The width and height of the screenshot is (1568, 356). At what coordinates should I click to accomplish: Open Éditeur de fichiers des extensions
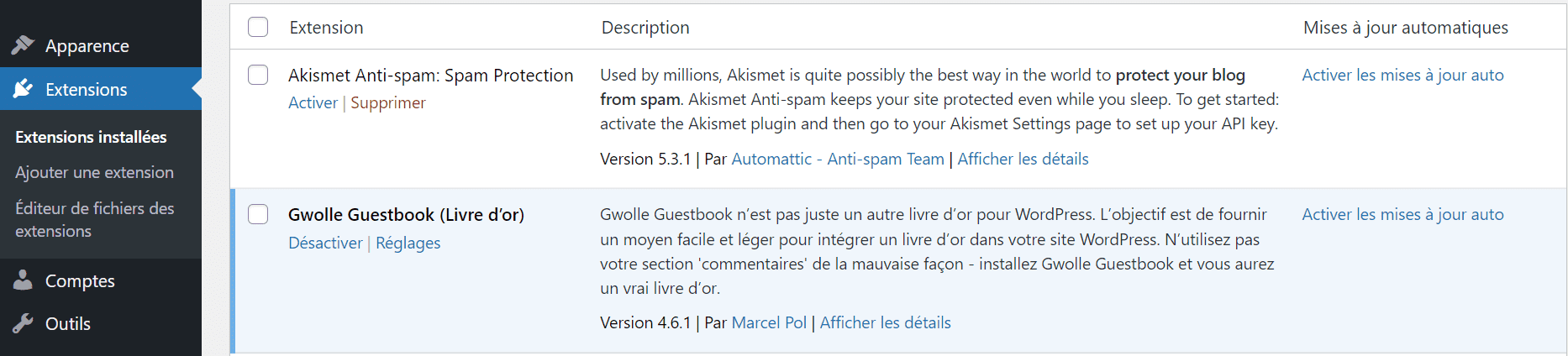[x=95, y=219]
